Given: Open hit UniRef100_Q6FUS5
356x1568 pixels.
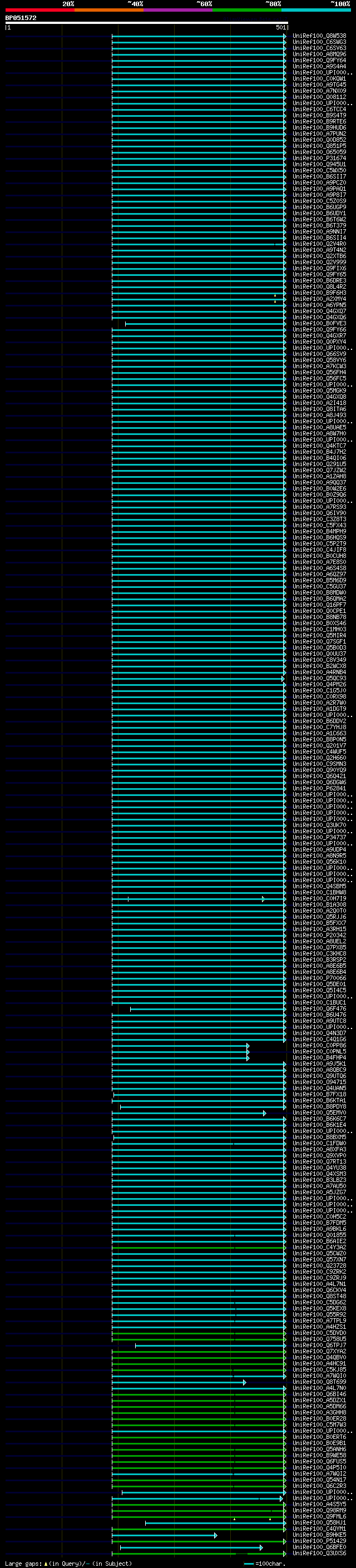Looking at the screenshot, I should click(x=319, y=1461).
